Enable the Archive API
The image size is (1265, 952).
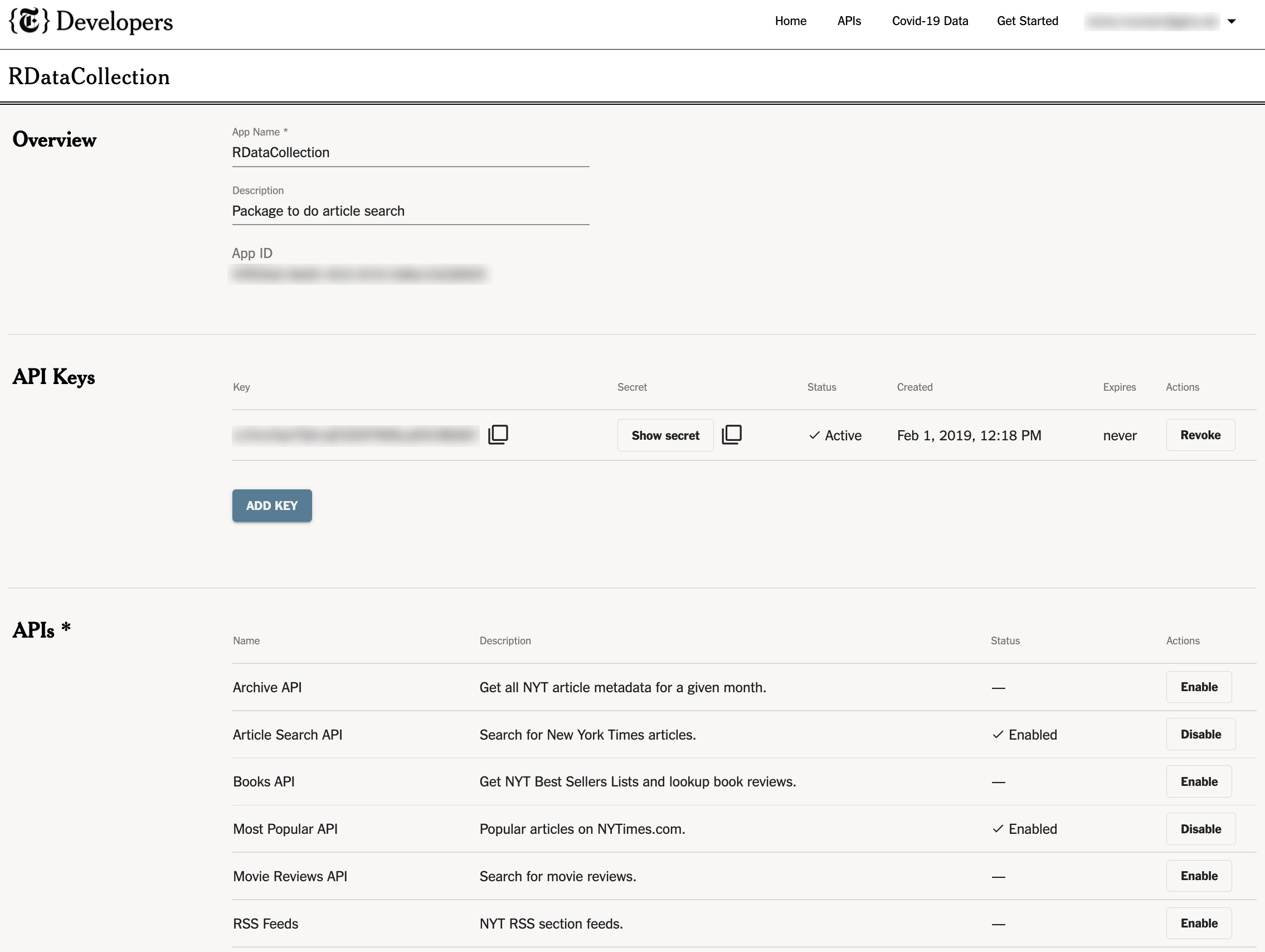coord(1199,687)
